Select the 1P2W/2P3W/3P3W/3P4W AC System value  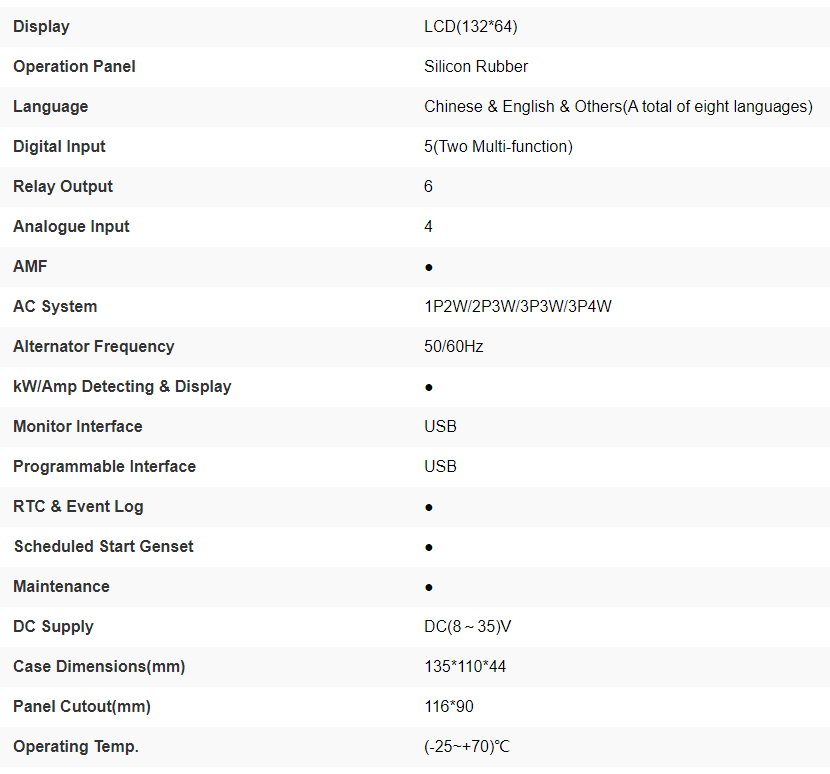(518, 306)
